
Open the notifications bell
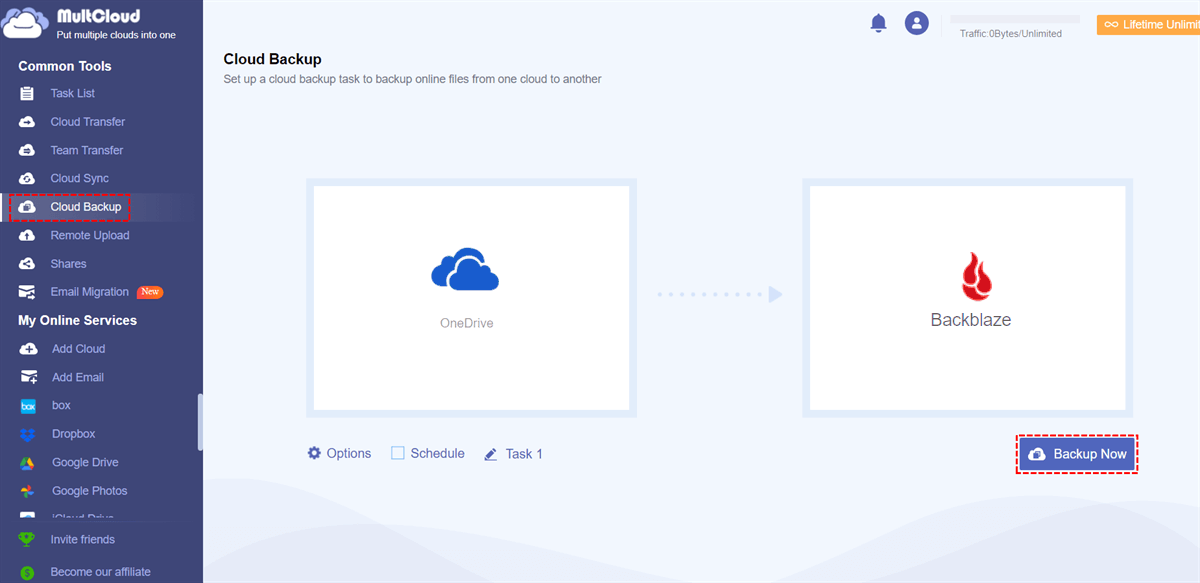pos(879,23)
